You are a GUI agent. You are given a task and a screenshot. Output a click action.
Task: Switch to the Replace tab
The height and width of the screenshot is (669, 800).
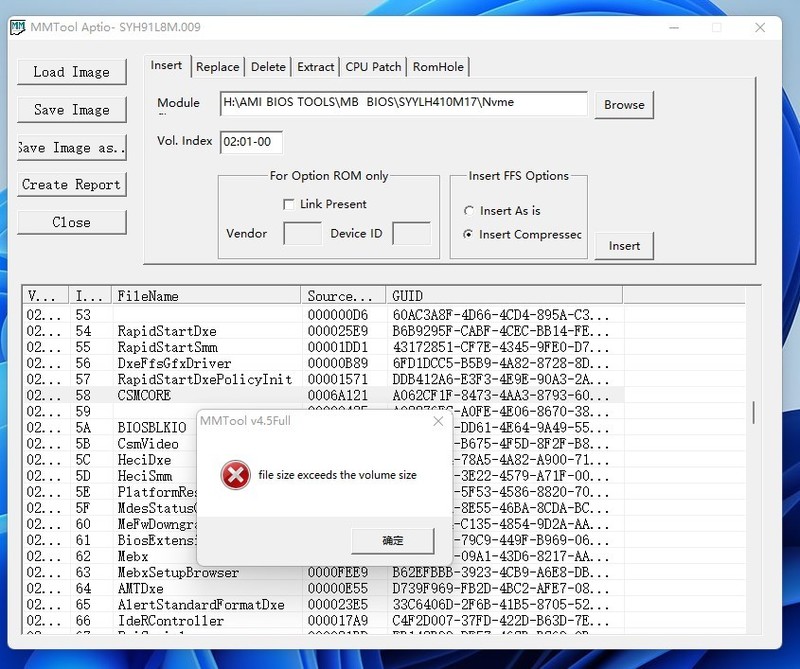click(x=217, y=67)
